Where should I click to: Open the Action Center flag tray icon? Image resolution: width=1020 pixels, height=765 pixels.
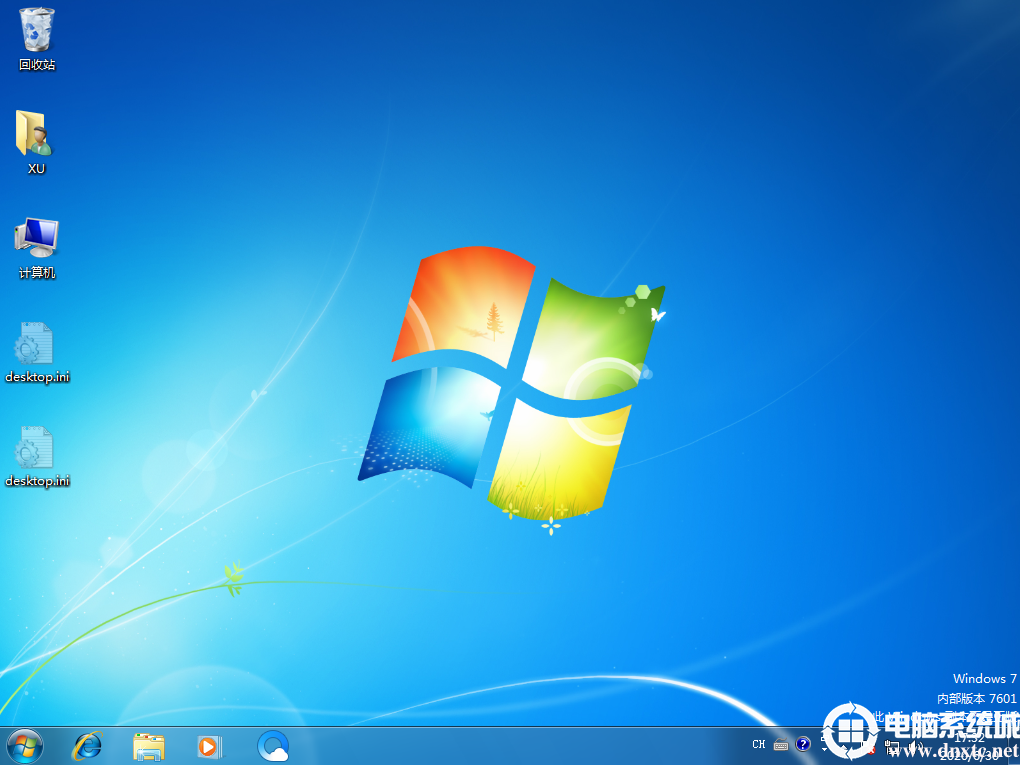[870, 746]
